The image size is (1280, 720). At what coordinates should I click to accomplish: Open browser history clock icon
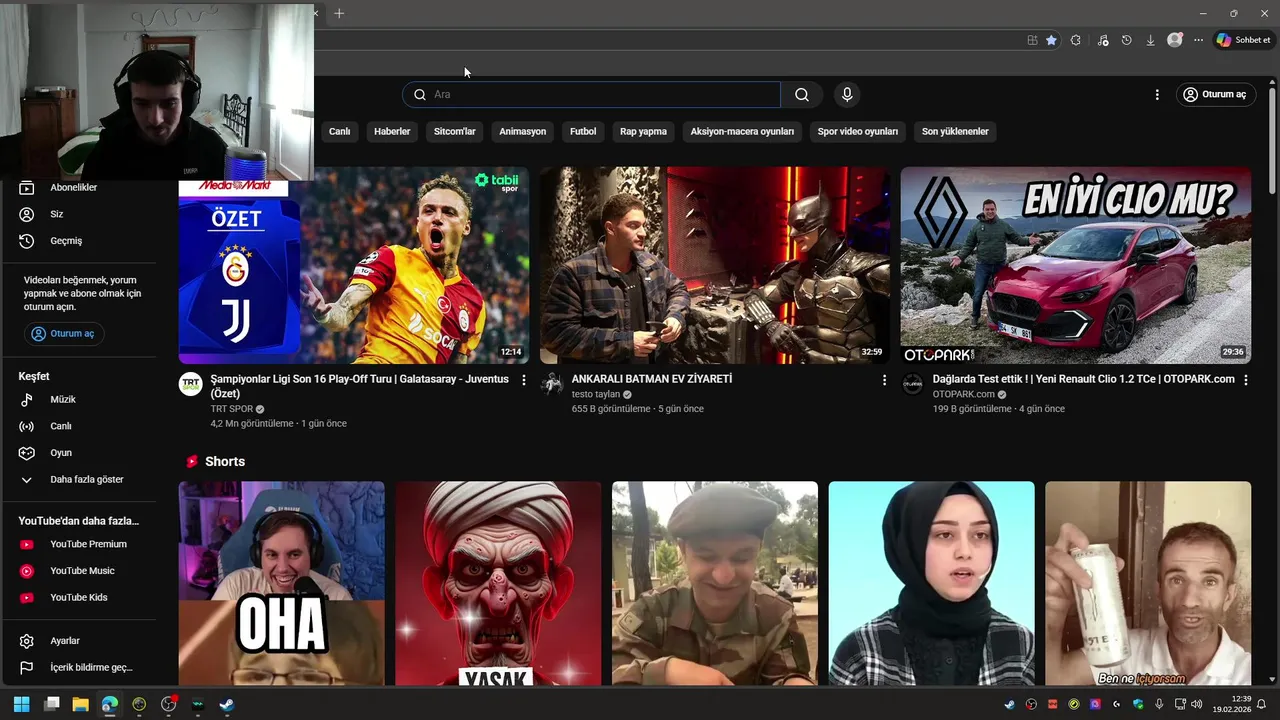click(1127, 40)
